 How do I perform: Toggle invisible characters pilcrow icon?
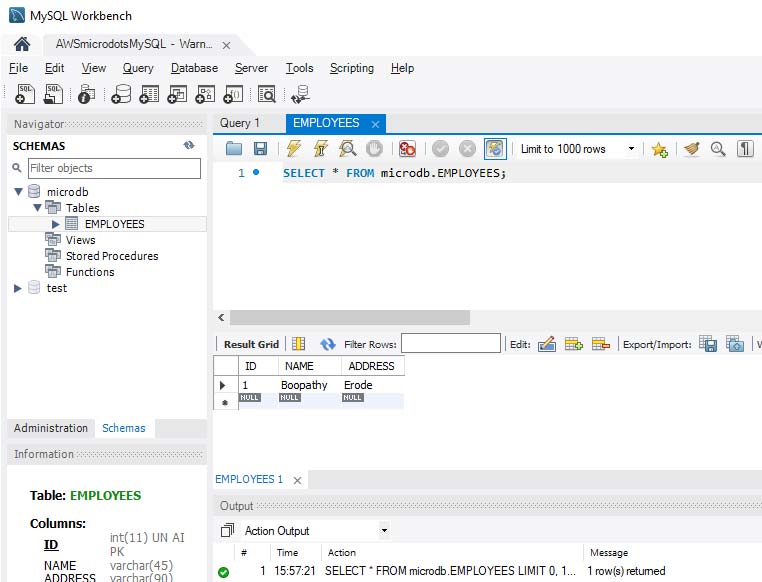coord(745,149)
